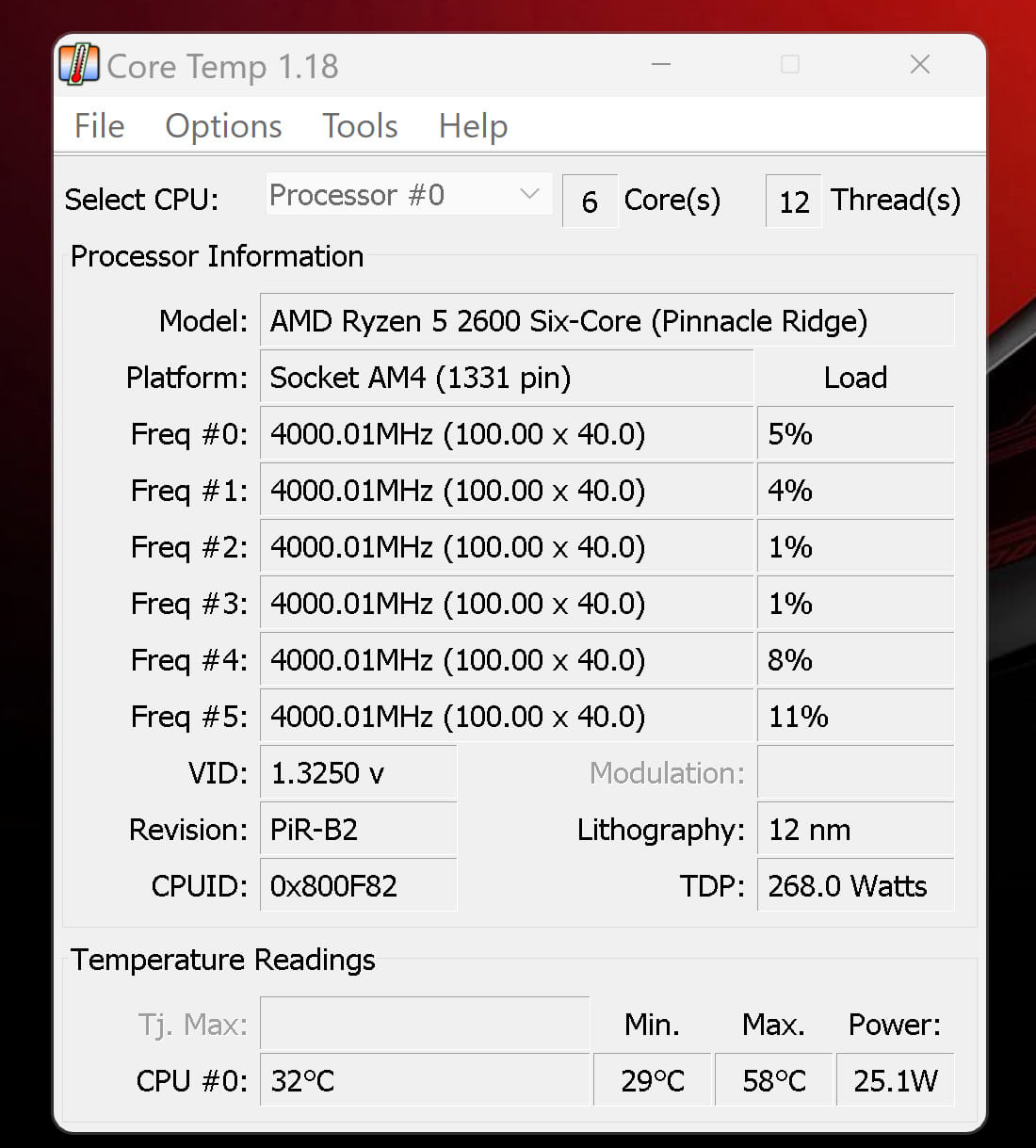Screen dimensions: 1036x1148
Task: Click the Processor Information group label
Action: coord(217,256)
